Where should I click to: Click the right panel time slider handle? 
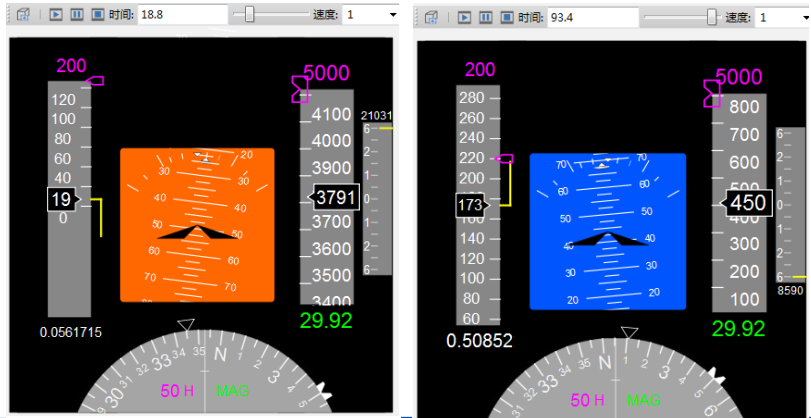(712, 18)
